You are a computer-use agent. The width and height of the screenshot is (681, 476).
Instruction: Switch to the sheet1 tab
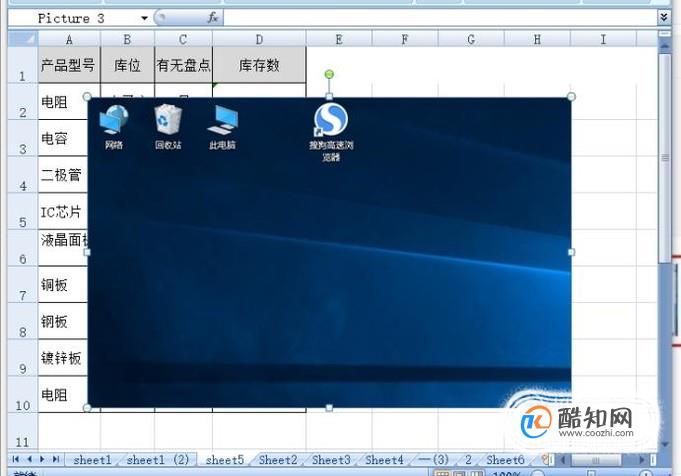[93, 460]
